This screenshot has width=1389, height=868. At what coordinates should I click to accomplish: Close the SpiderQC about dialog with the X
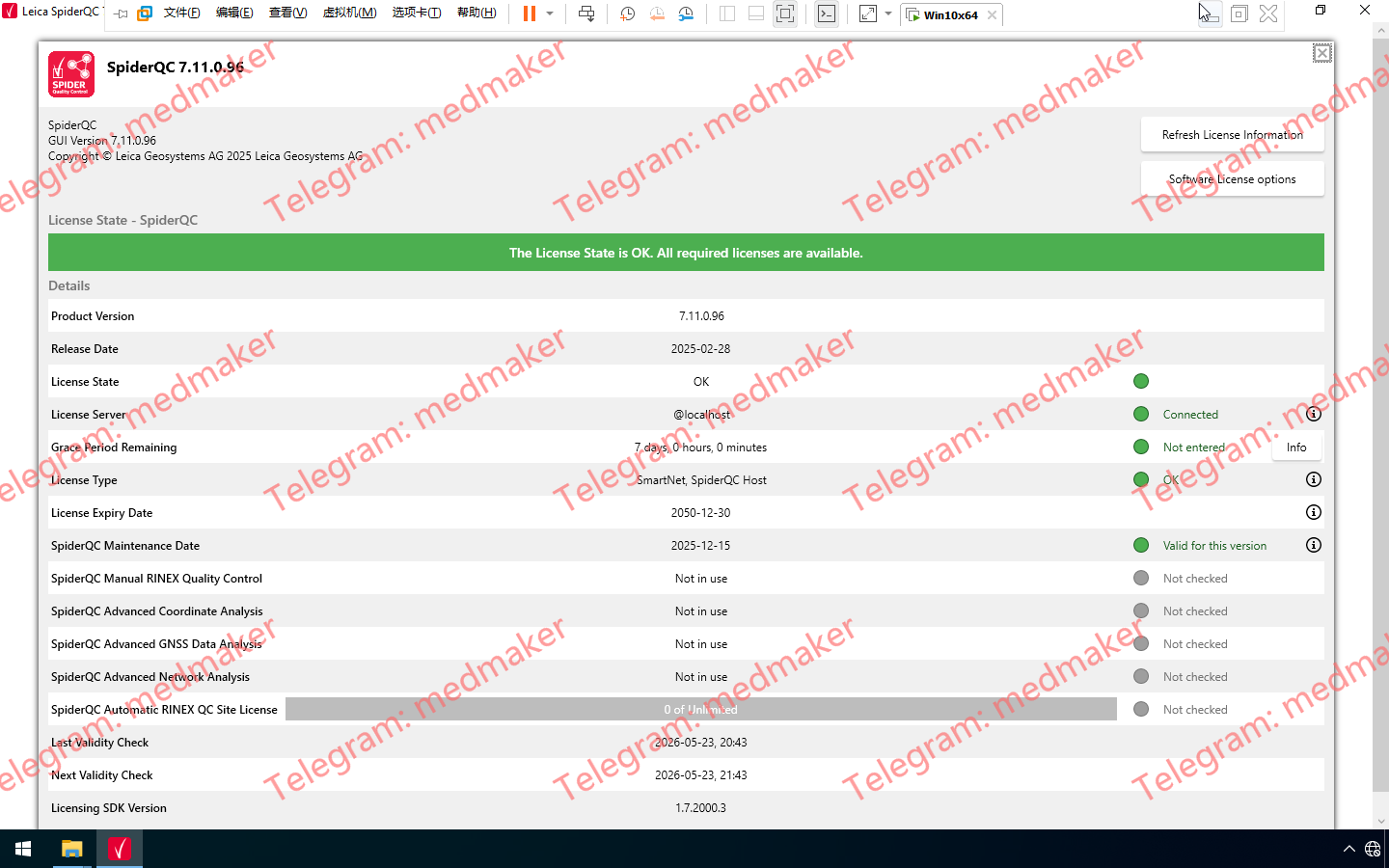[x=1321, y=53]
